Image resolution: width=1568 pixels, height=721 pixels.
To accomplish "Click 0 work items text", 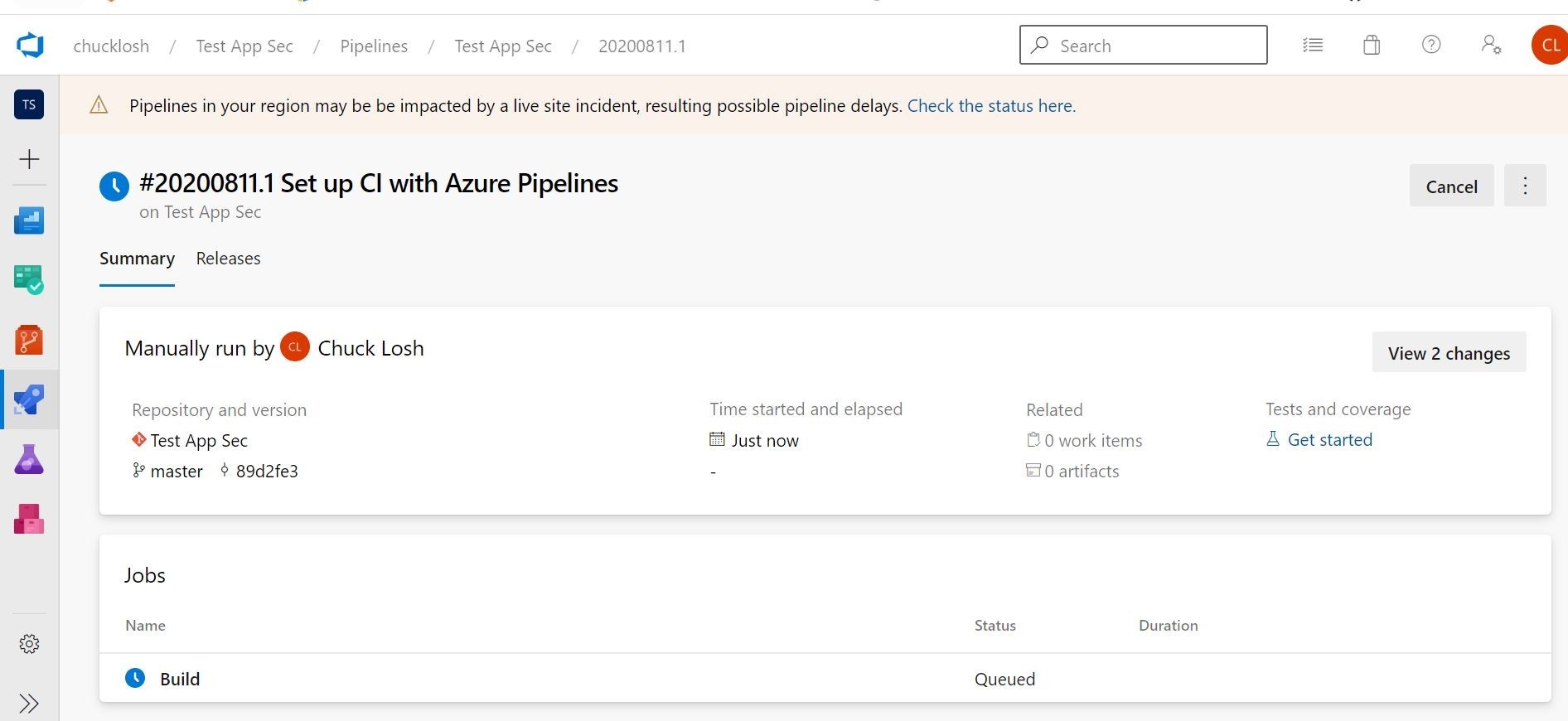I will pyautogui.click(x=1093, y=440).
